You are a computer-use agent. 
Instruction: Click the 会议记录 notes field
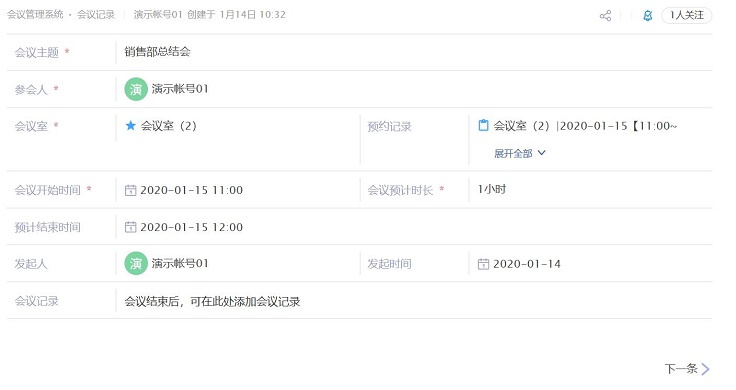click(x=414, y=301)
